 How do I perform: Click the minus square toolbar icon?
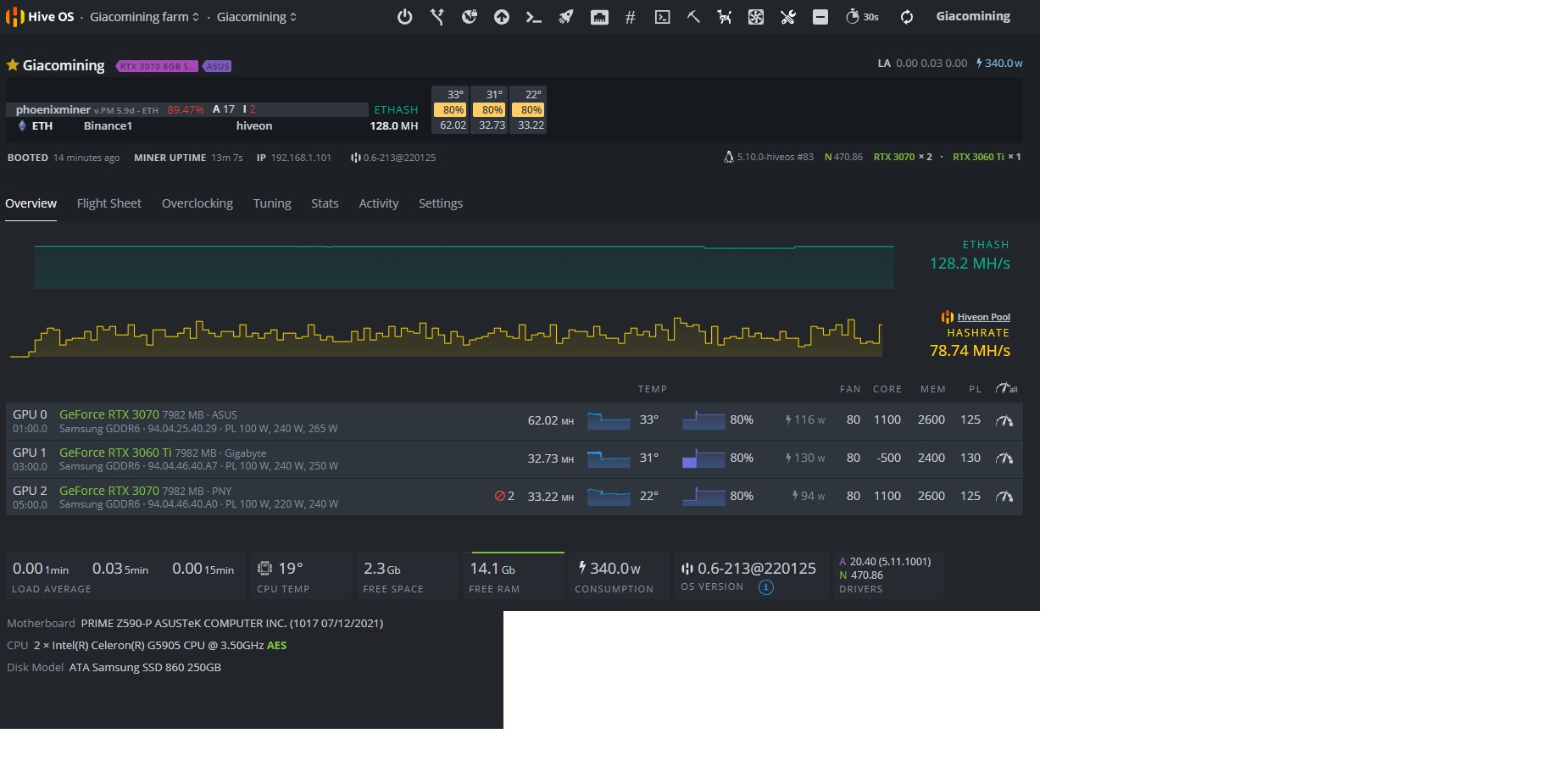[x=820, y=17]
